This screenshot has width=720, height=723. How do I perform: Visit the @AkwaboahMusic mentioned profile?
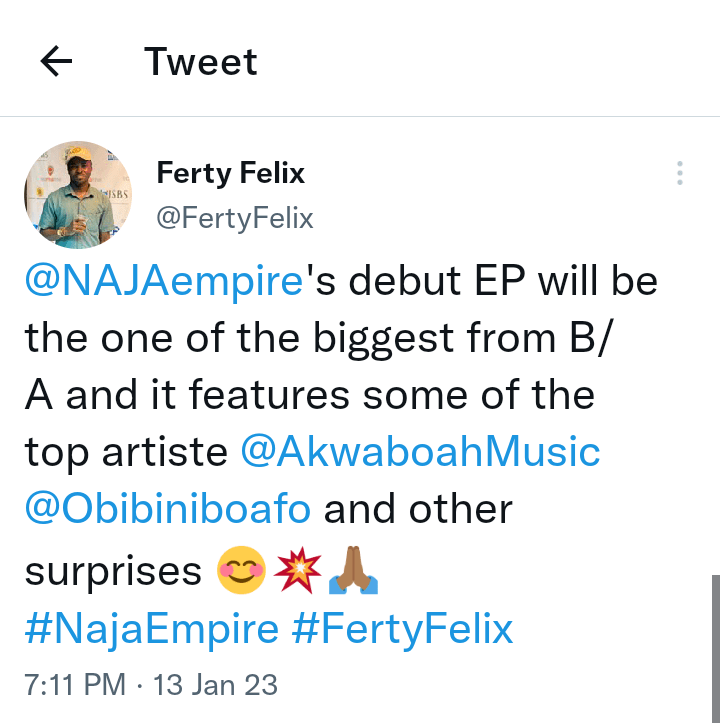click(421, 453)
